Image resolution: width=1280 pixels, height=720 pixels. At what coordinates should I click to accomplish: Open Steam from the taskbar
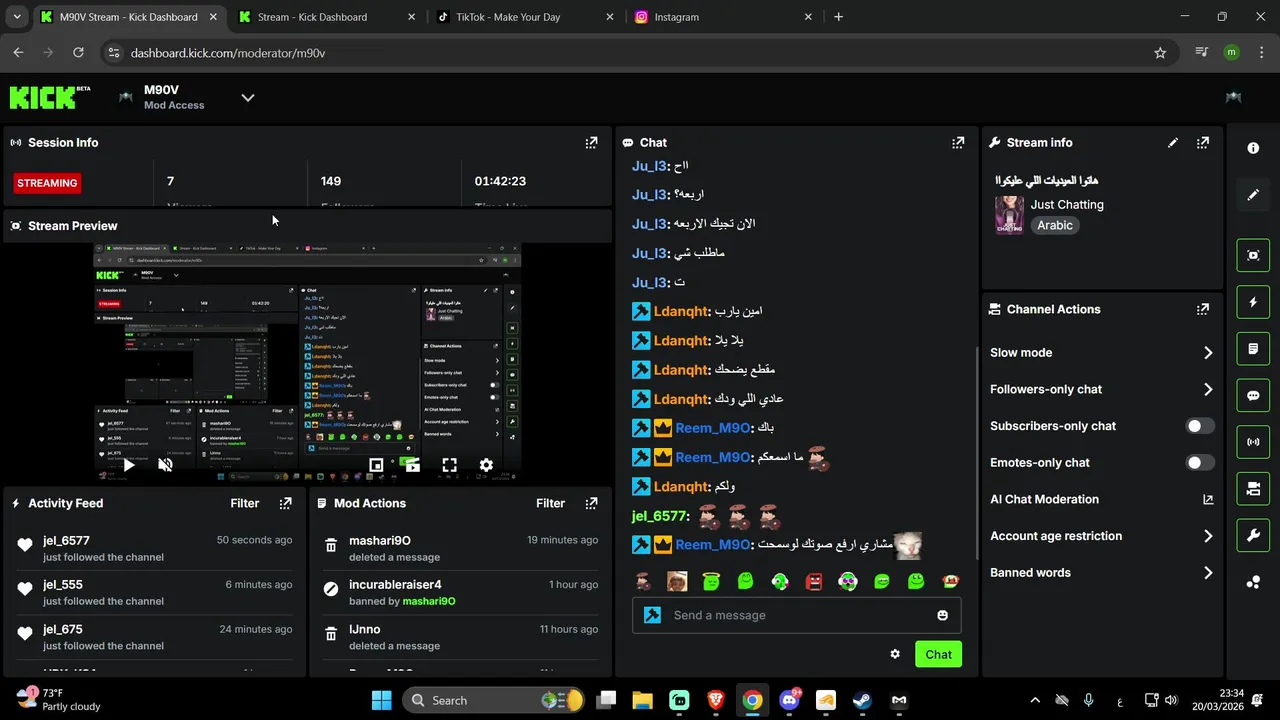(862, 701)
